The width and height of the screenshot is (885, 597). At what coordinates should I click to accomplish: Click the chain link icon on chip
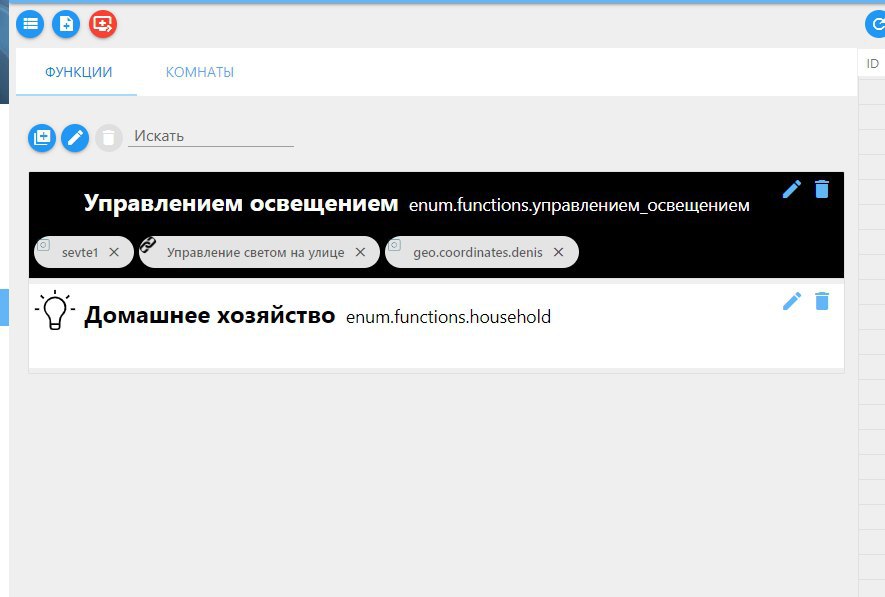pyautogui.click(x=148, y=245)
